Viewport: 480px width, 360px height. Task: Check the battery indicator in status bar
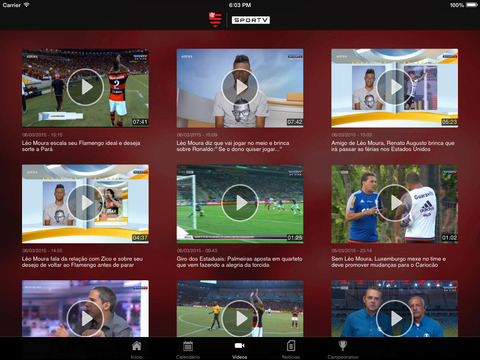click(471, 5)
